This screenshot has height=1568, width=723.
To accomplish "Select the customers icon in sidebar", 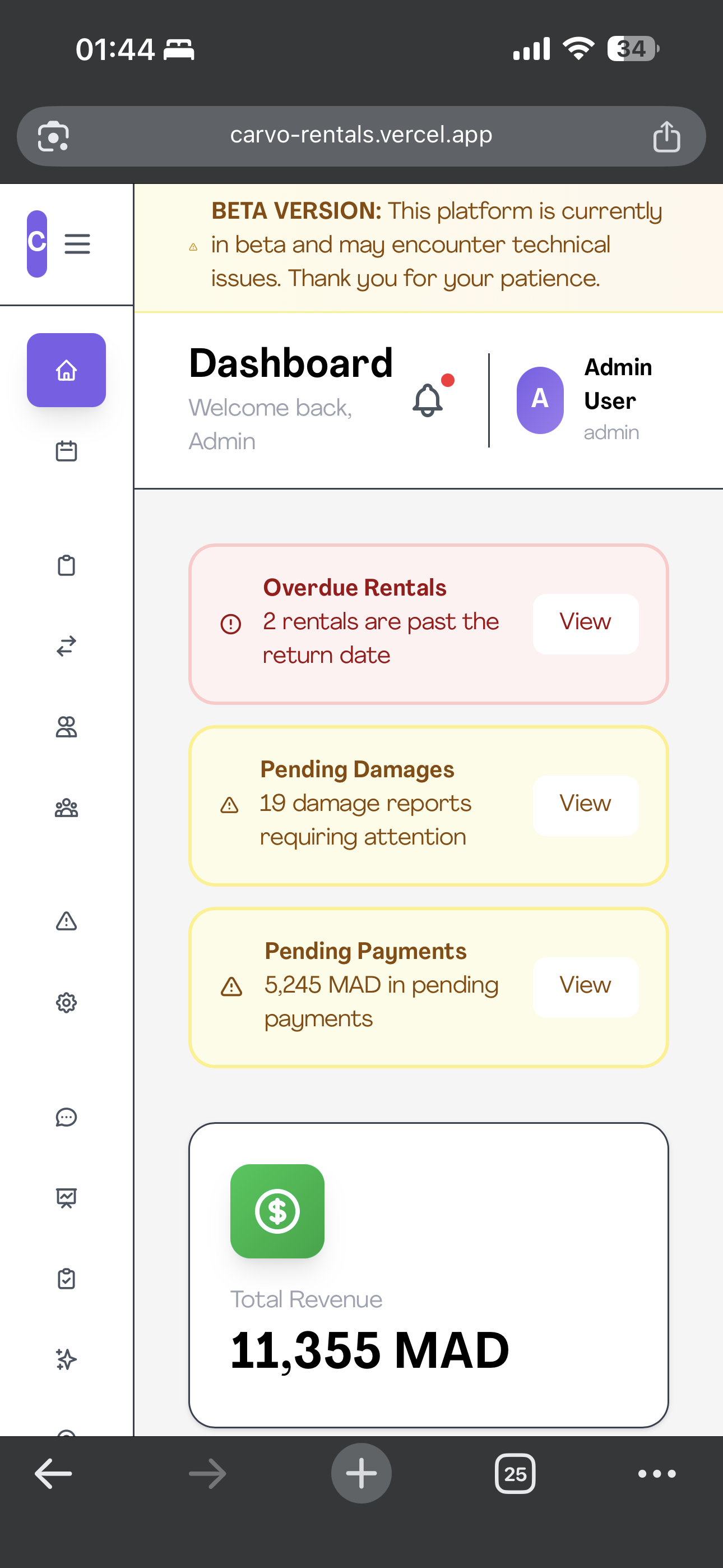I will 67,728.
